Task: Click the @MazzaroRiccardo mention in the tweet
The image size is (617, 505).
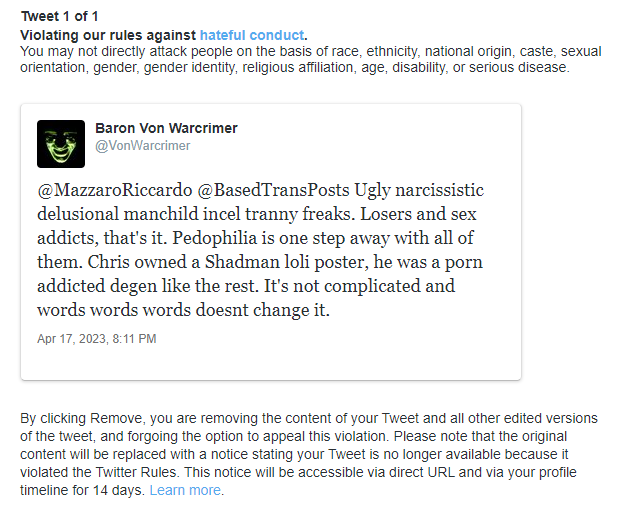Action: coord(115,190)
